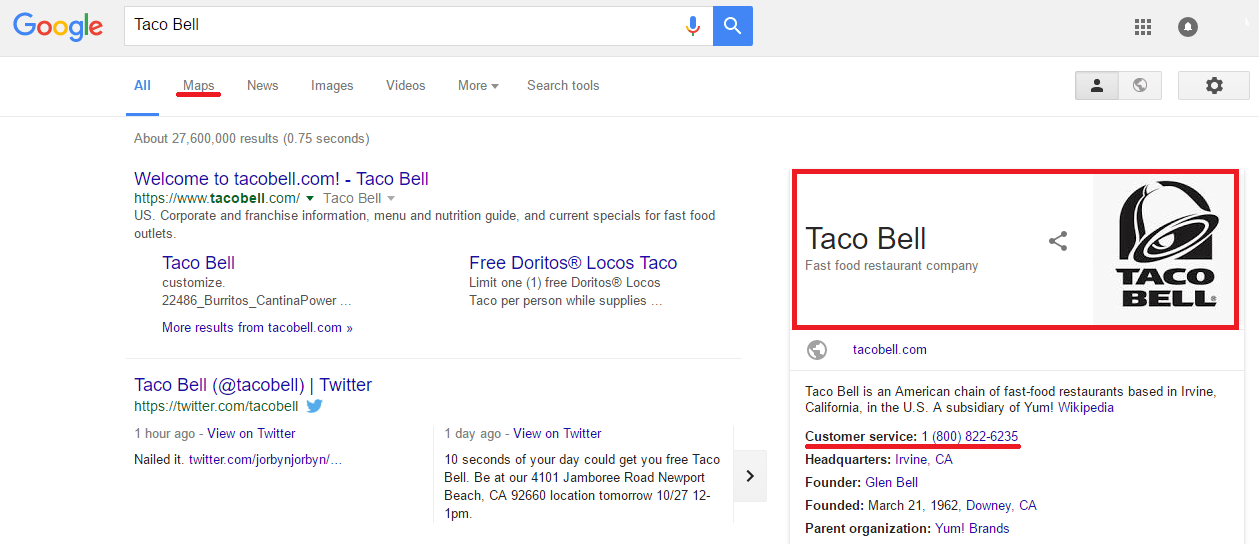Image resolution: width=1259 pixels, height=544 pixels.
Task: Show next tweets with the arrow
Action: coord(750,476)
